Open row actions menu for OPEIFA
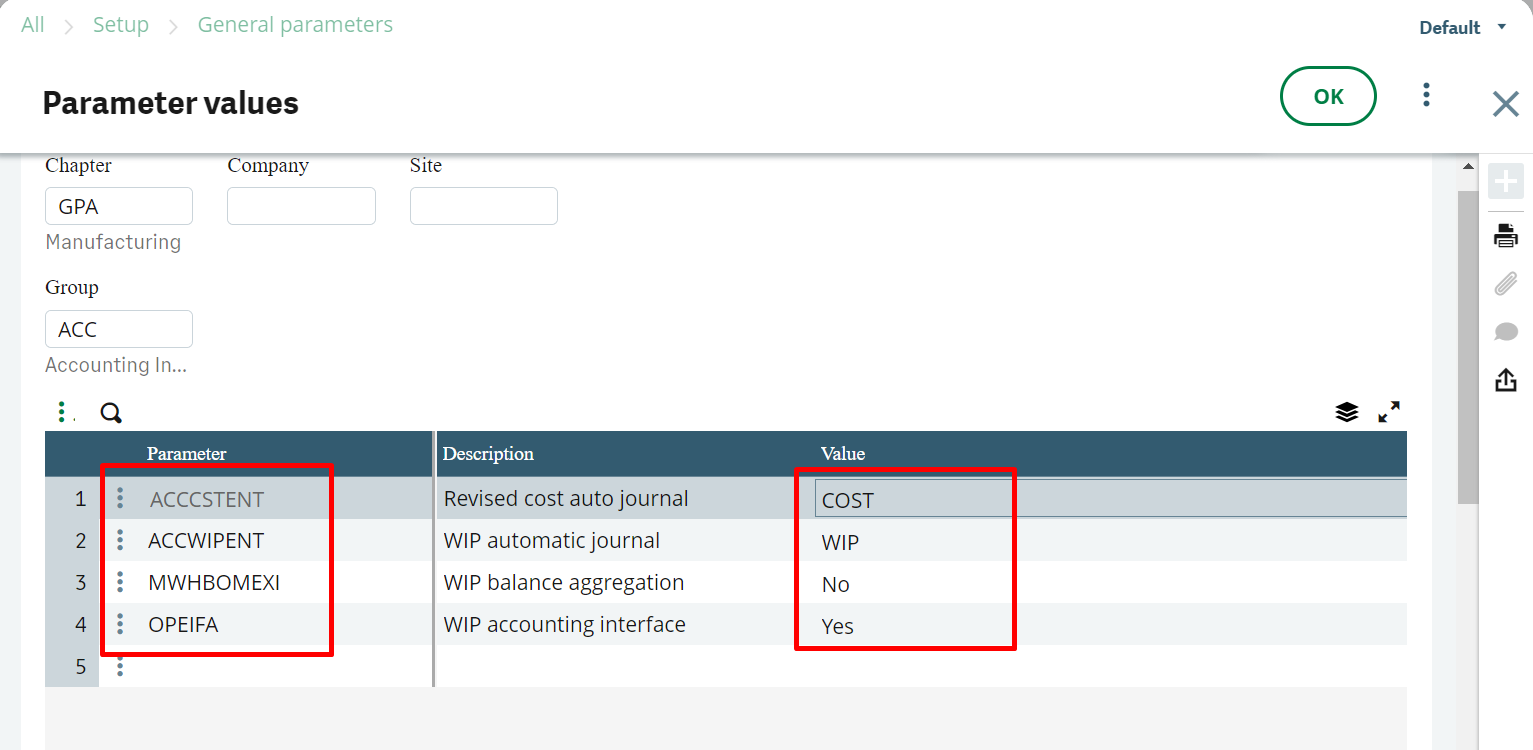 120,625
